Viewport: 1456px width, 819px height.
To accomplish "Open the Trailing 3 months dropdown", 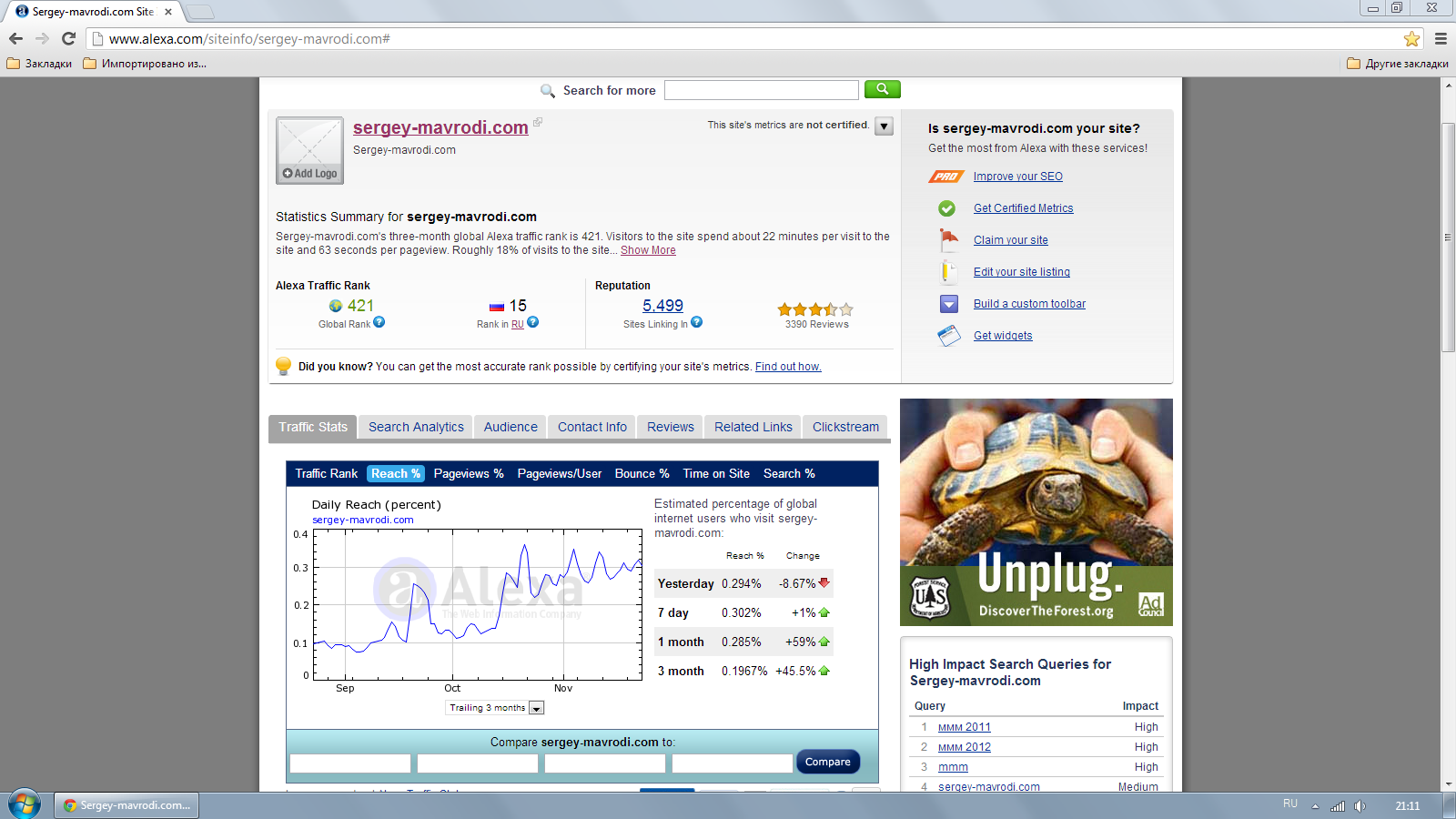I will click(495, 708).
